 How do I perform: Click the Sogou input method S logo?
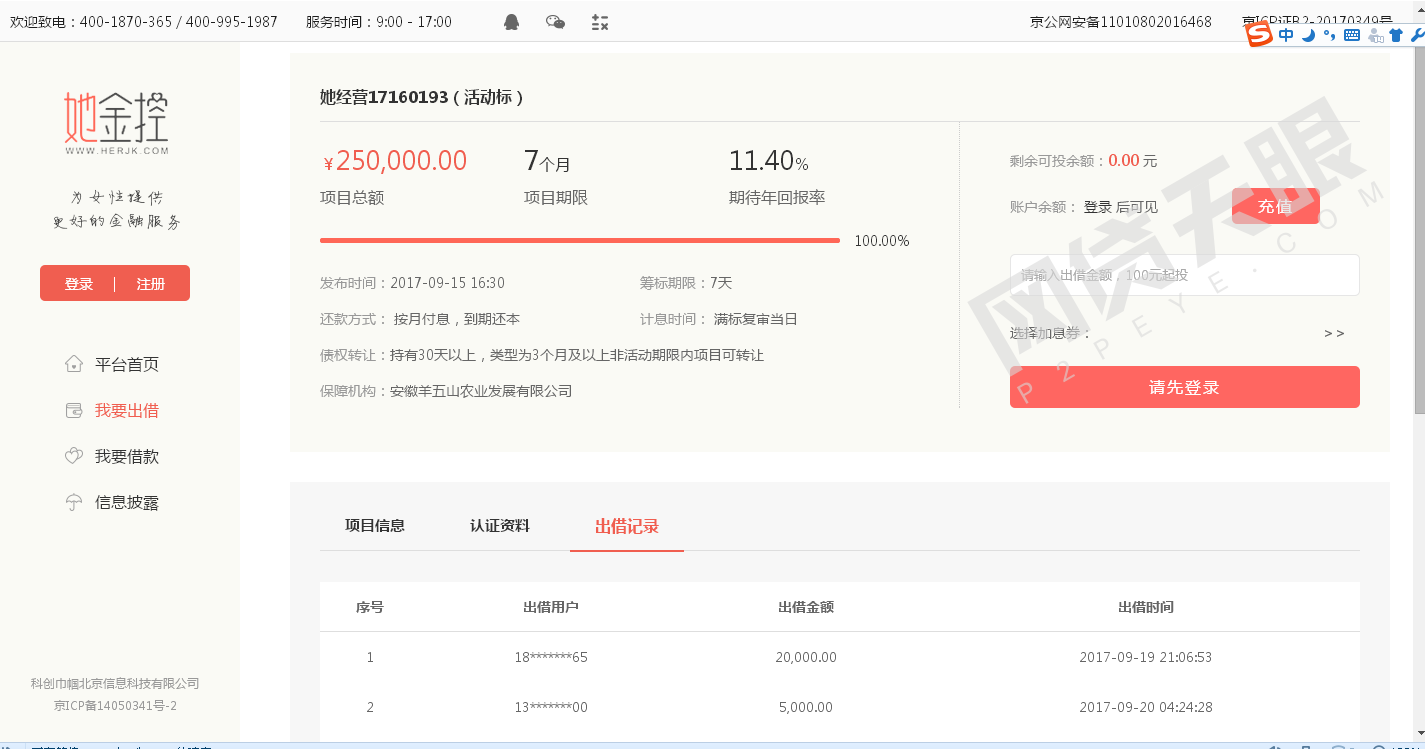[1259, 34]
